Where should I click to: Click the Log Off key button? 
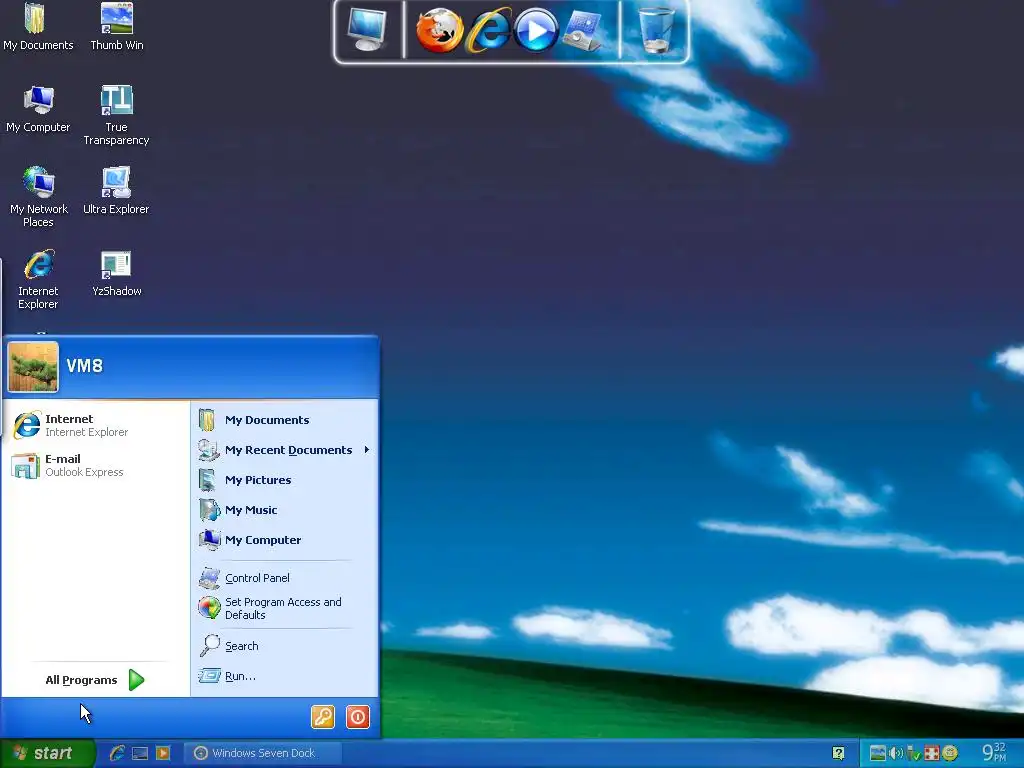pyautogui.click(x=323, y=717)
